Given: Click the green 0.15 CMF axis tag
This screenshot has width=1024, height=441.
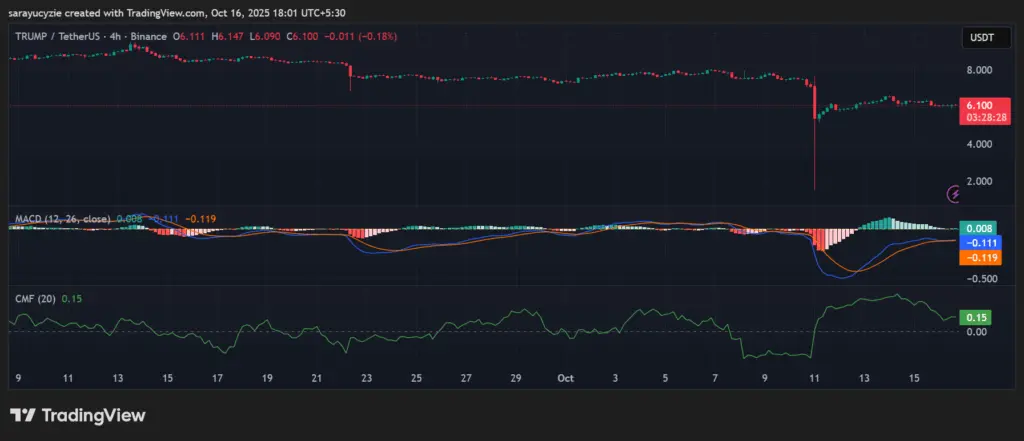Looking at the screenshot, I should tap(975, 318).
